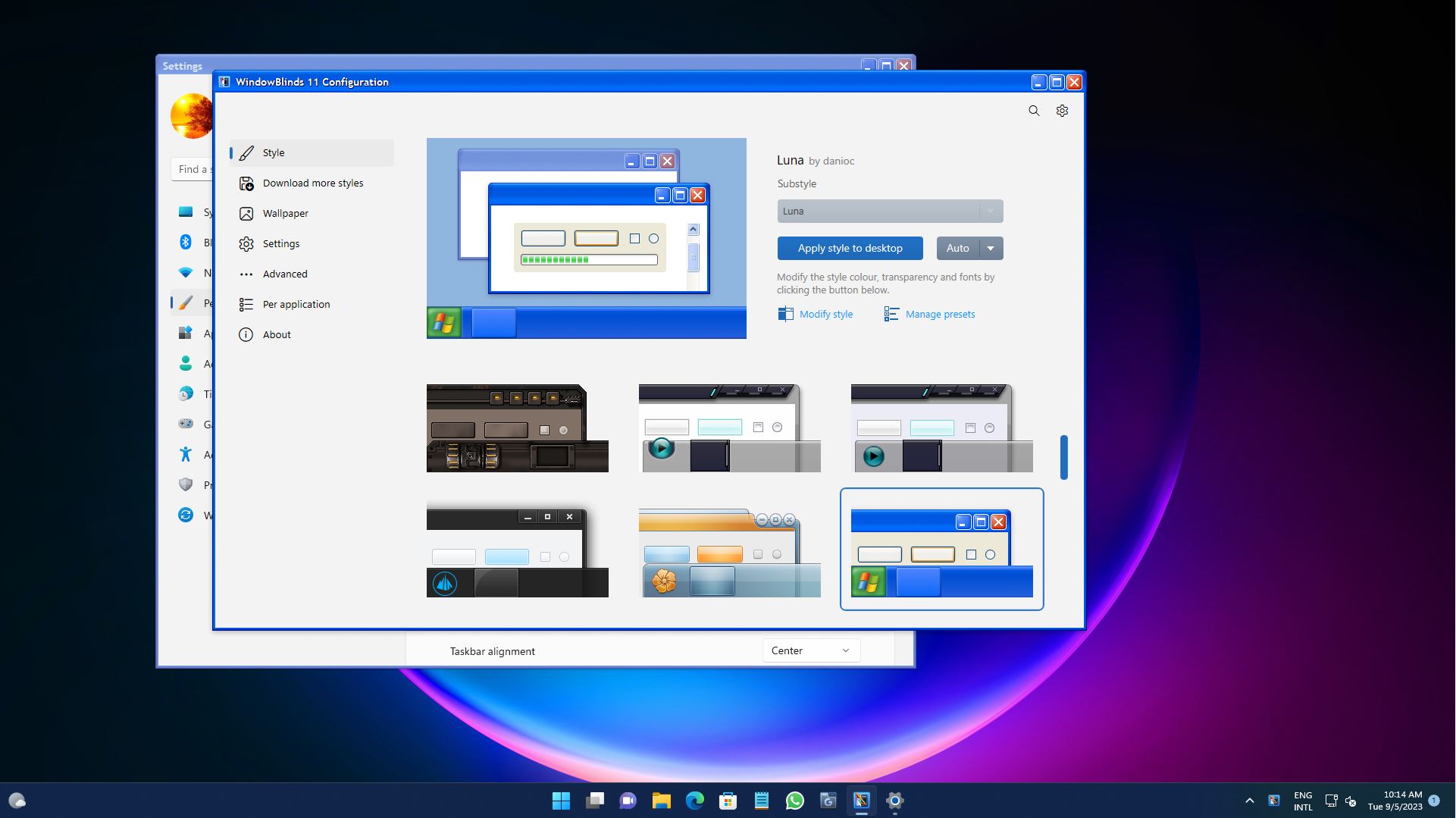Open WhatsApp from the taskbar
1456x818 pixels.
coord(795,801)
